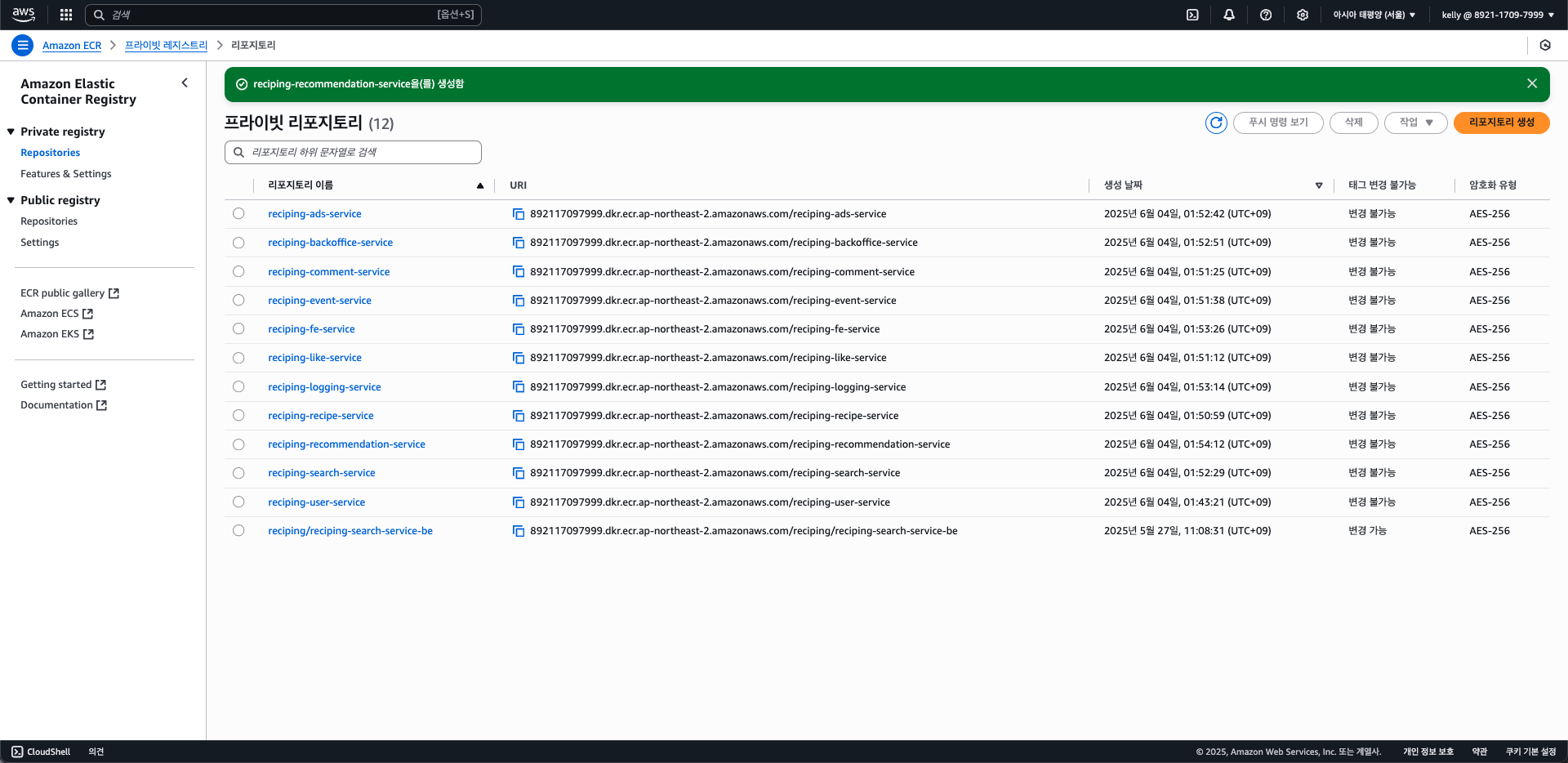Open the notifications bell
This screenshot has width=1568, height=763.
(1229, 15)
